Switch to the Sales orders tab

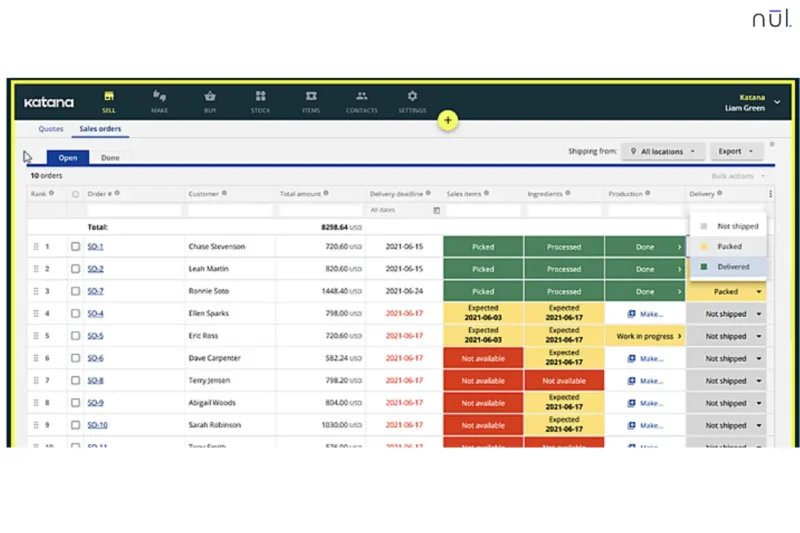(x=101, y=129)
